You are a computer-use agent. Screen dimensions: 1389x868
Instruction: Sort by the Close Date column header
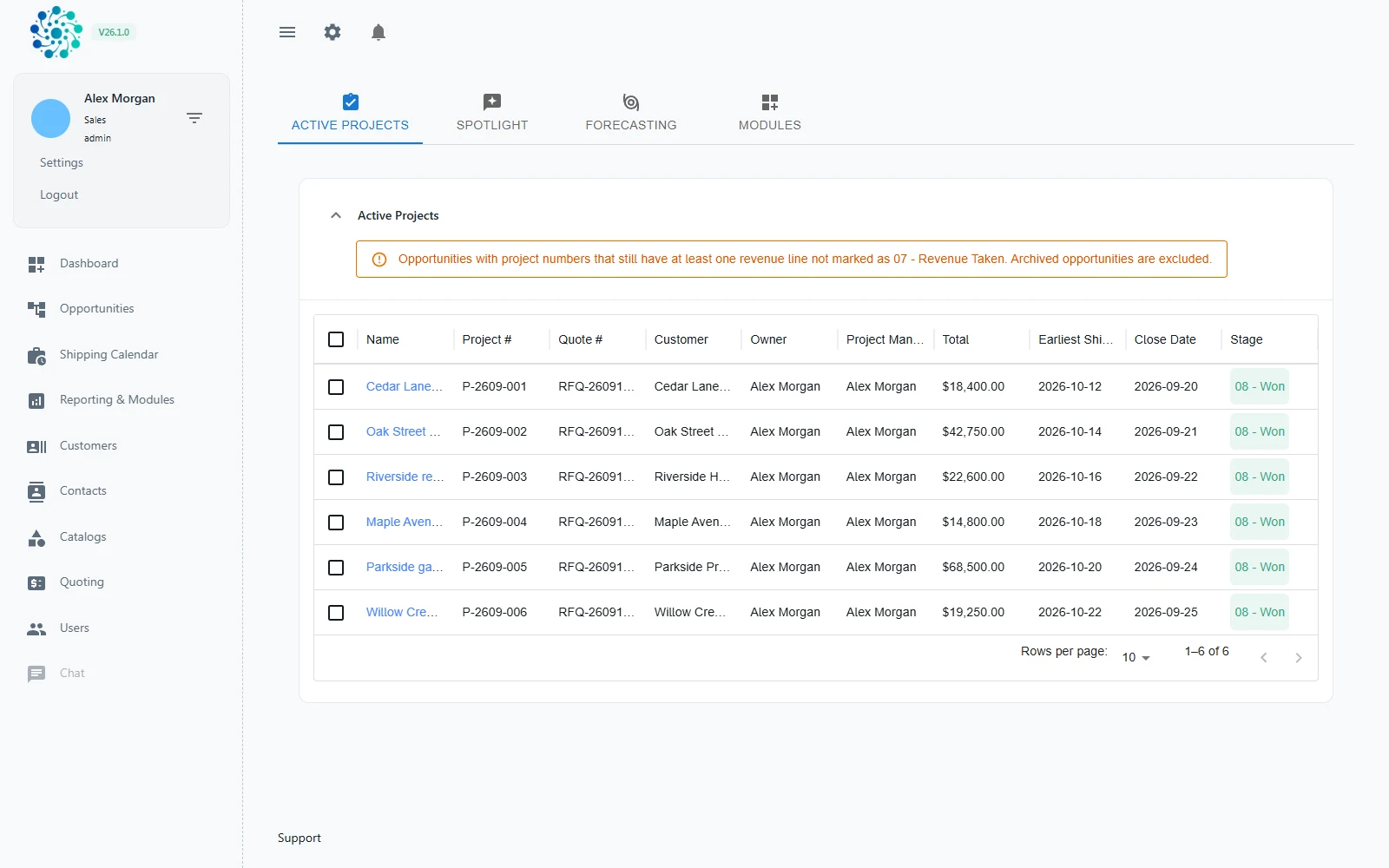tap(1165, 339)
